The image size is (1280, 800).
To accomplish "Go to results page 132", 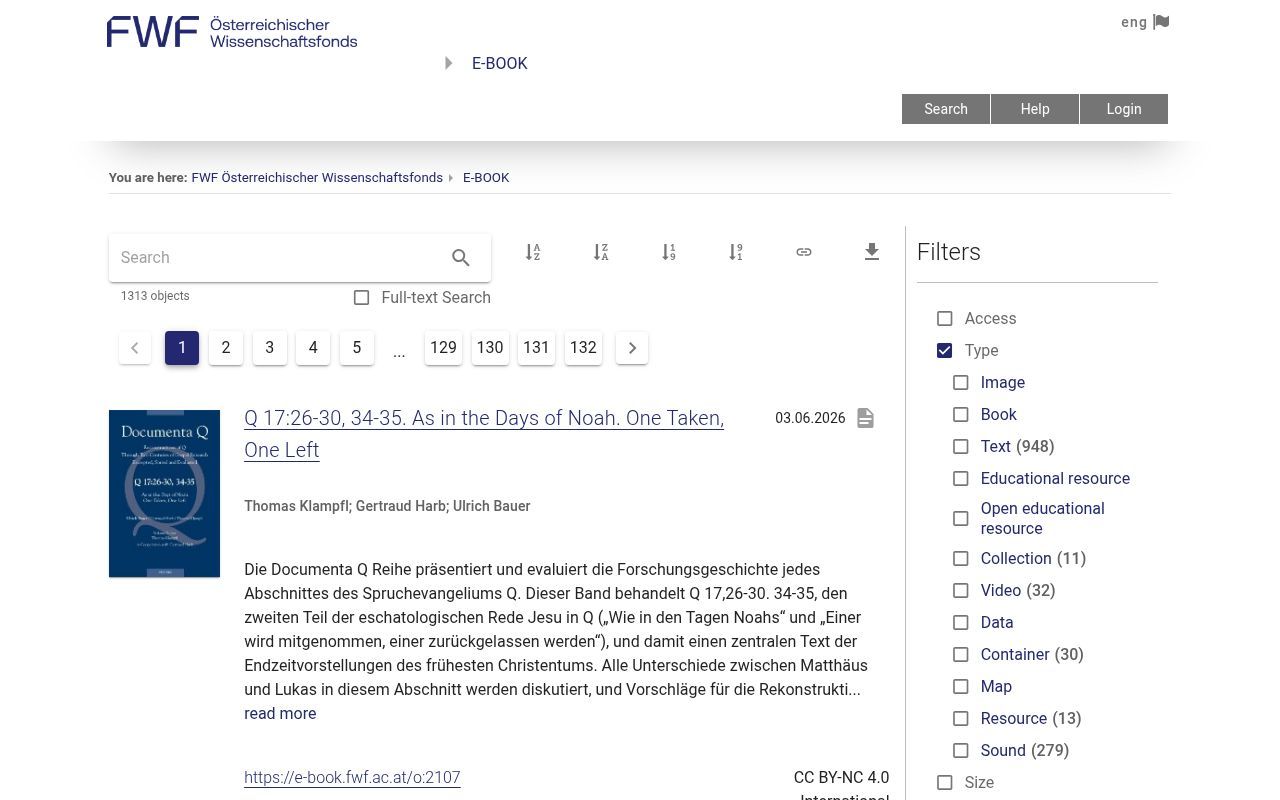I will pyautogui.click(x=583, y=348).
